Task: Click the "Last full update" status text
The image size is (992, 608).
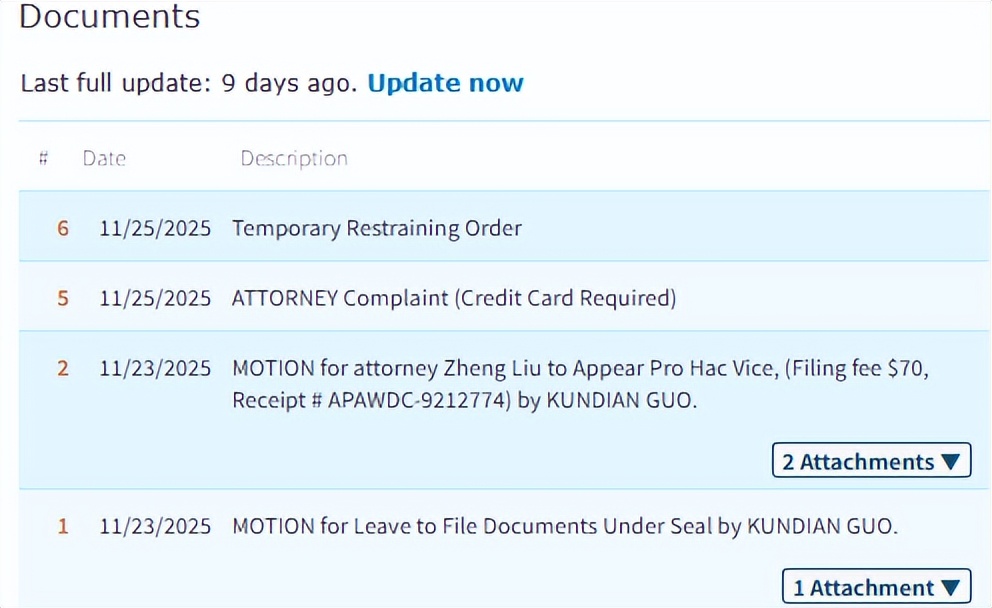Action: click(188, 83)
